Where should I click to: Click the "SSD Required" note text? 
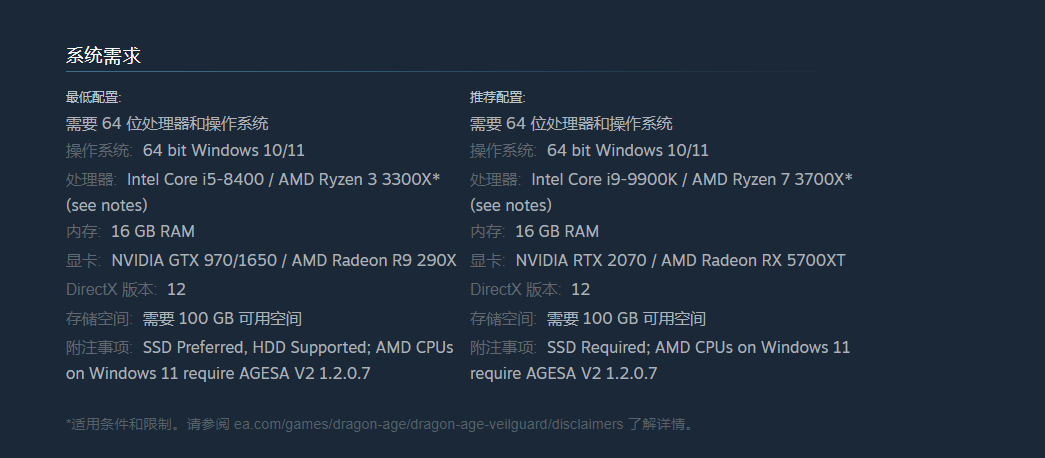[595, 347]
